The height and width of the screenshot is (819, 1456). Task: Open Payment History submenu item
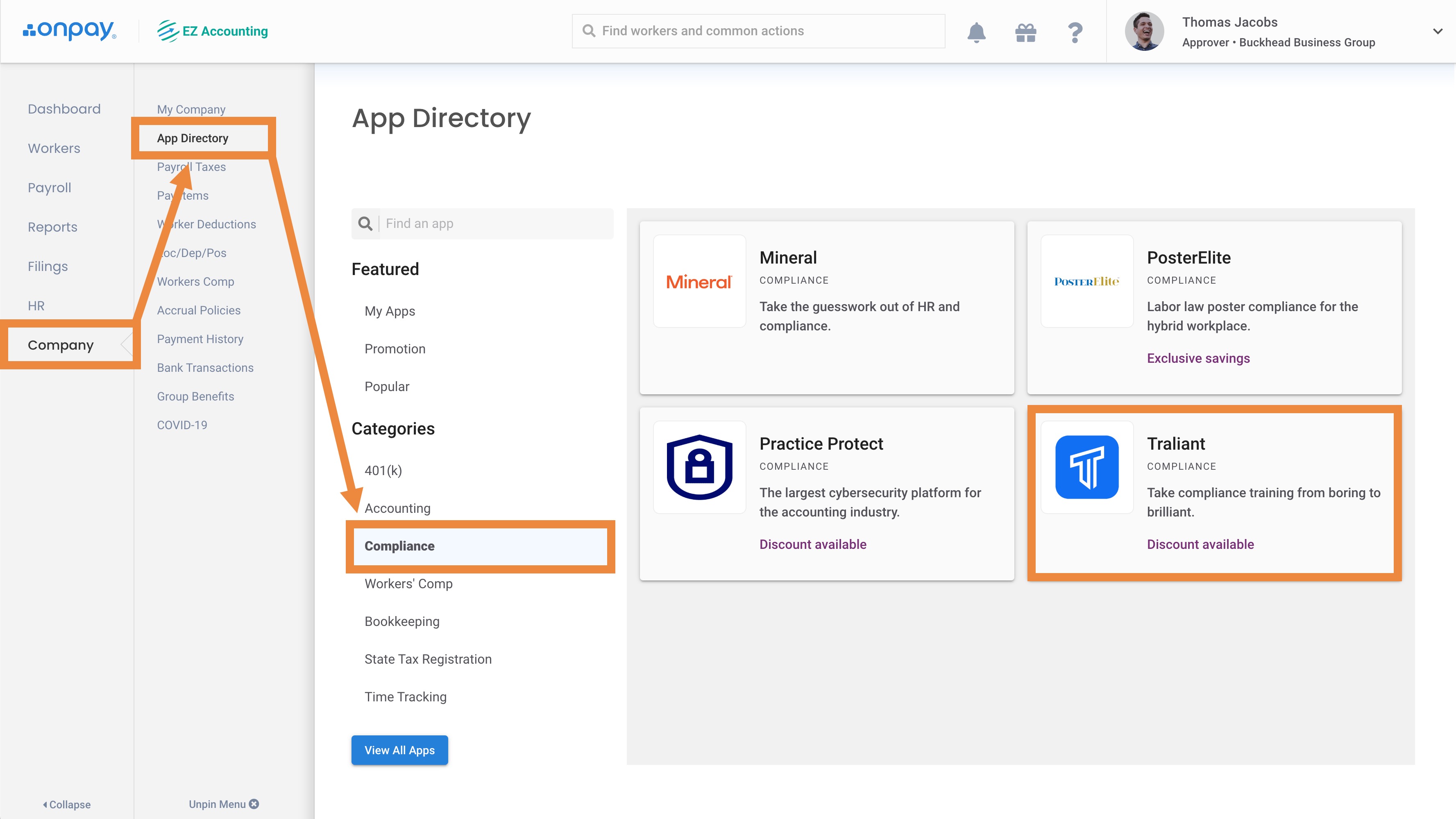pyautogui.click(x=200, y=339)
